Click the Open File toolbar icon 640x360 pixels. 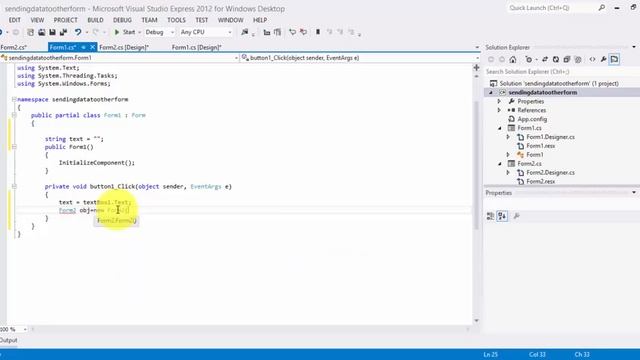42,32
